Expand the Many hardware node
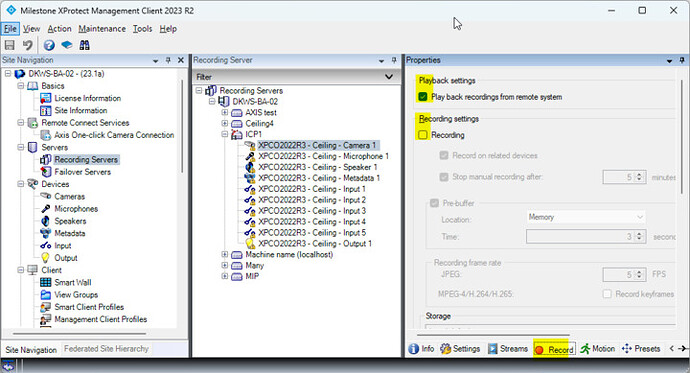 click(224, 265)
